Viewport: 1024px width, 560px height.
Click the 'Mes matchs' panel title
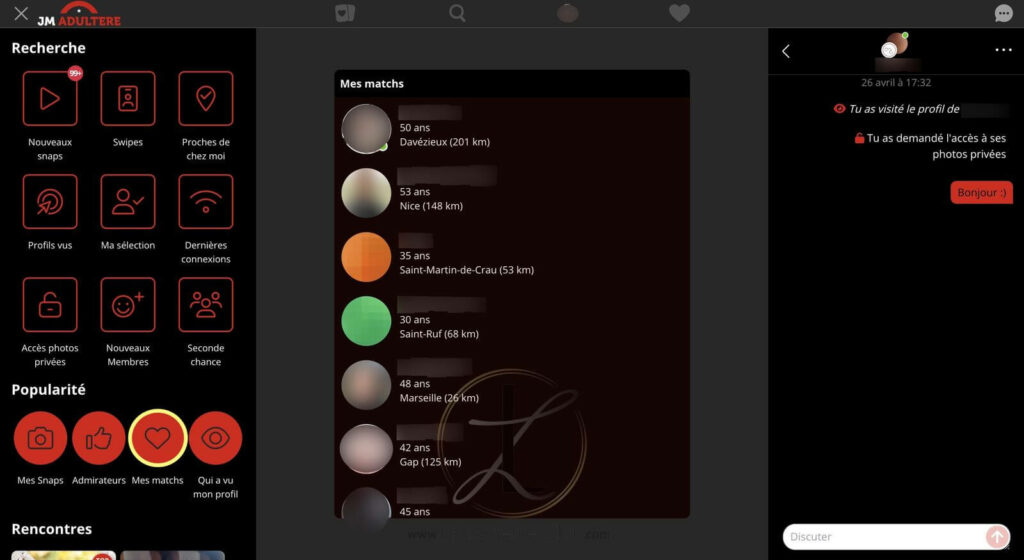coord(372,84)
